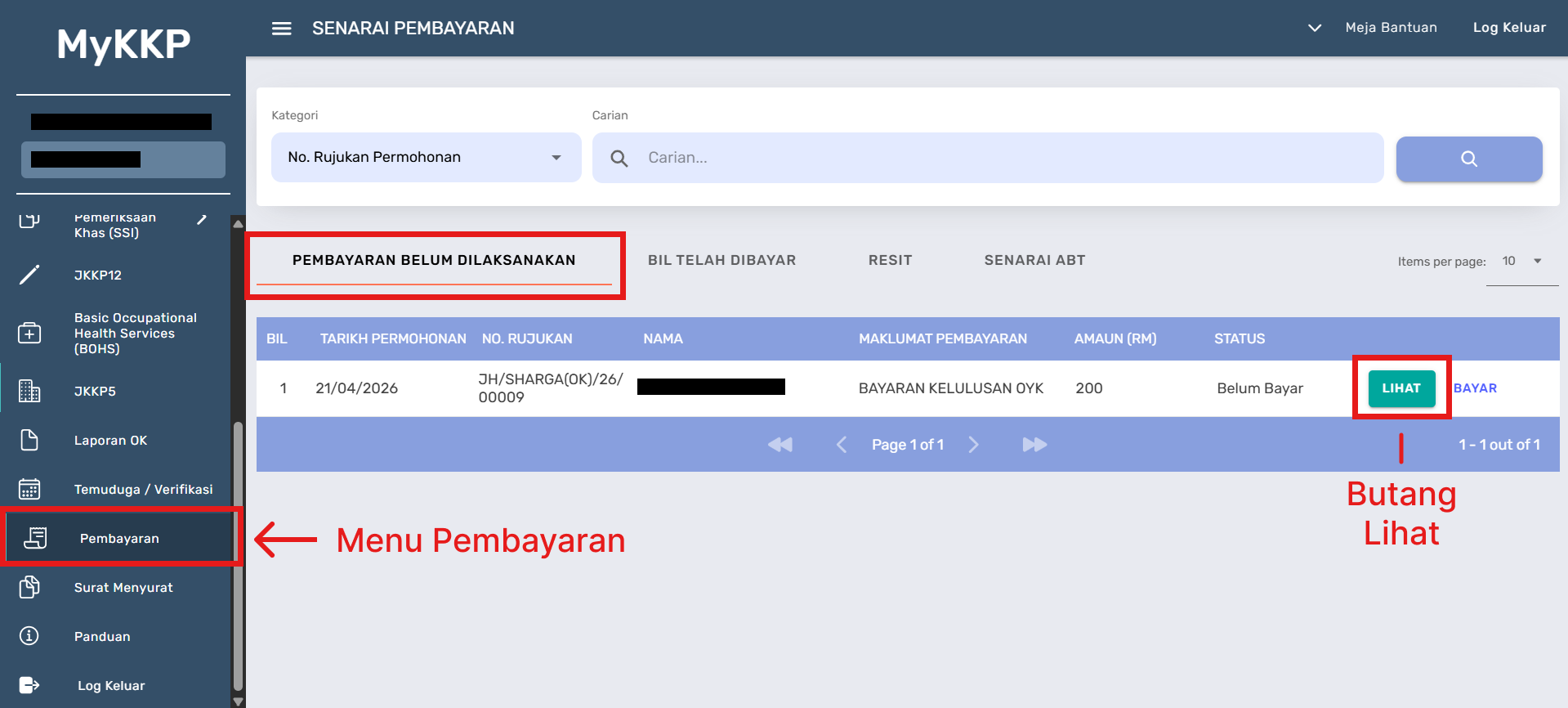Open Laporan OK document icon
1568x708 pixels.
29,440
